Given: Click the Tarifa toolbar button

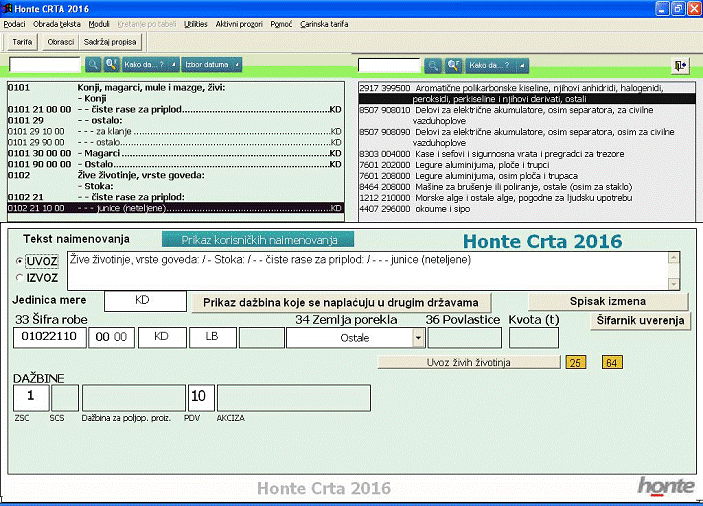Looking at the screenshot, I should (x=22, y=42).
